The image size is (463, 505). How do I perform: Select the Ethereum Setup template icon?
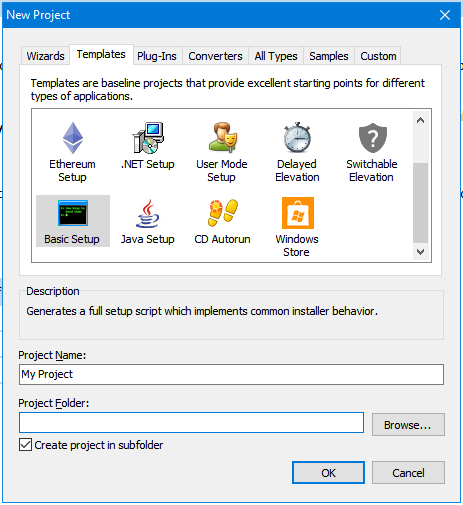click(73, 138)
